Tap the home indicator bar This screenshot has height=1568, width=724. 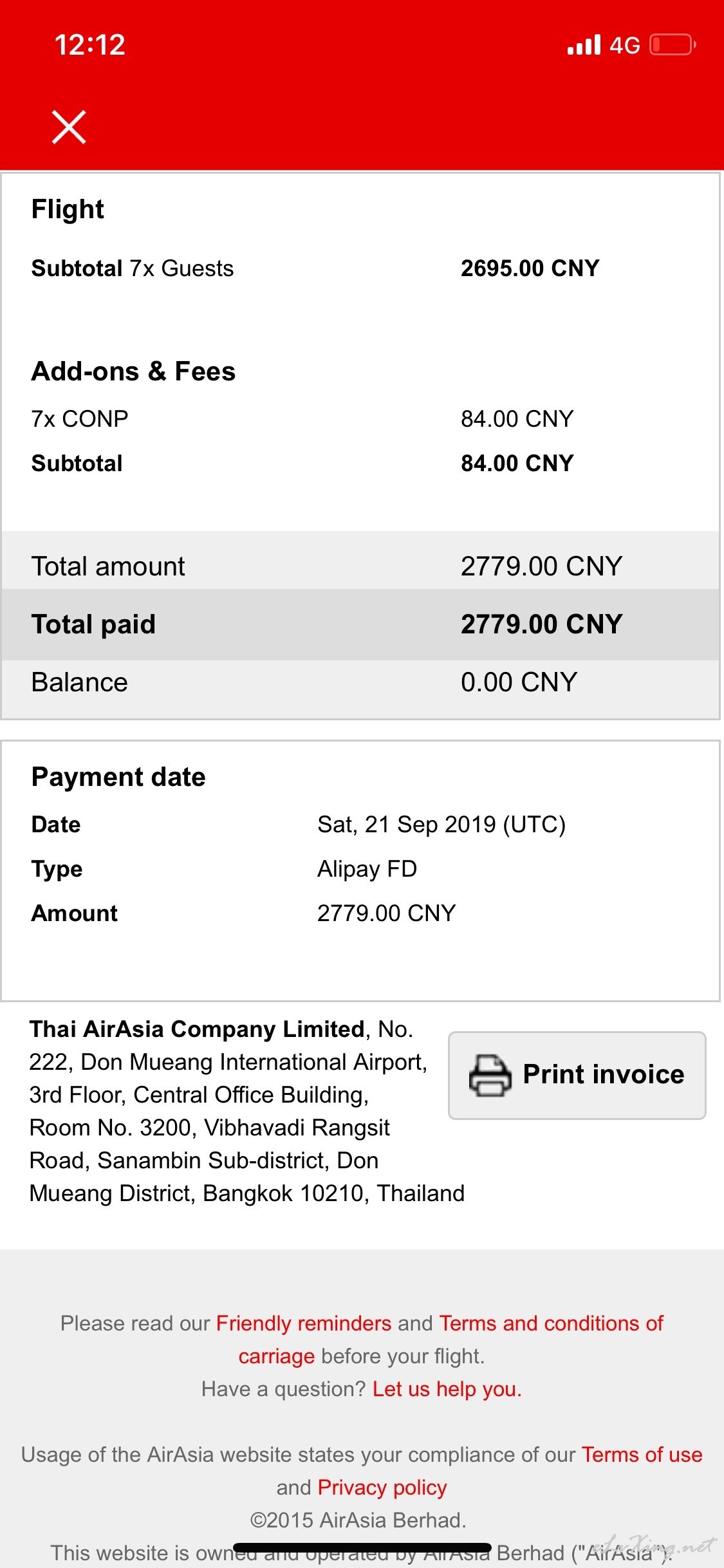[362, 1547]
